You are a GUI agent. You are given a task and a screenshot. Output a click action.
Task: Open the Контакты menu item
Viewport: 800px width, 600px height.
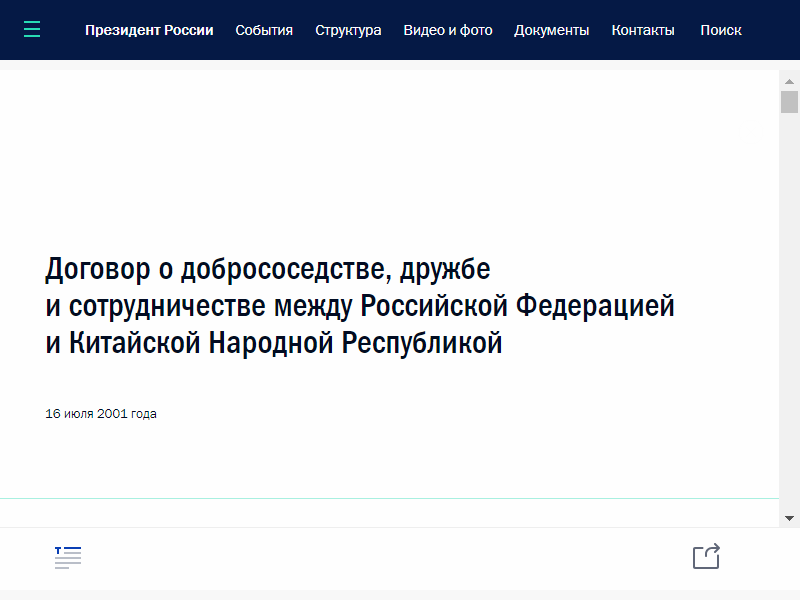643,30
